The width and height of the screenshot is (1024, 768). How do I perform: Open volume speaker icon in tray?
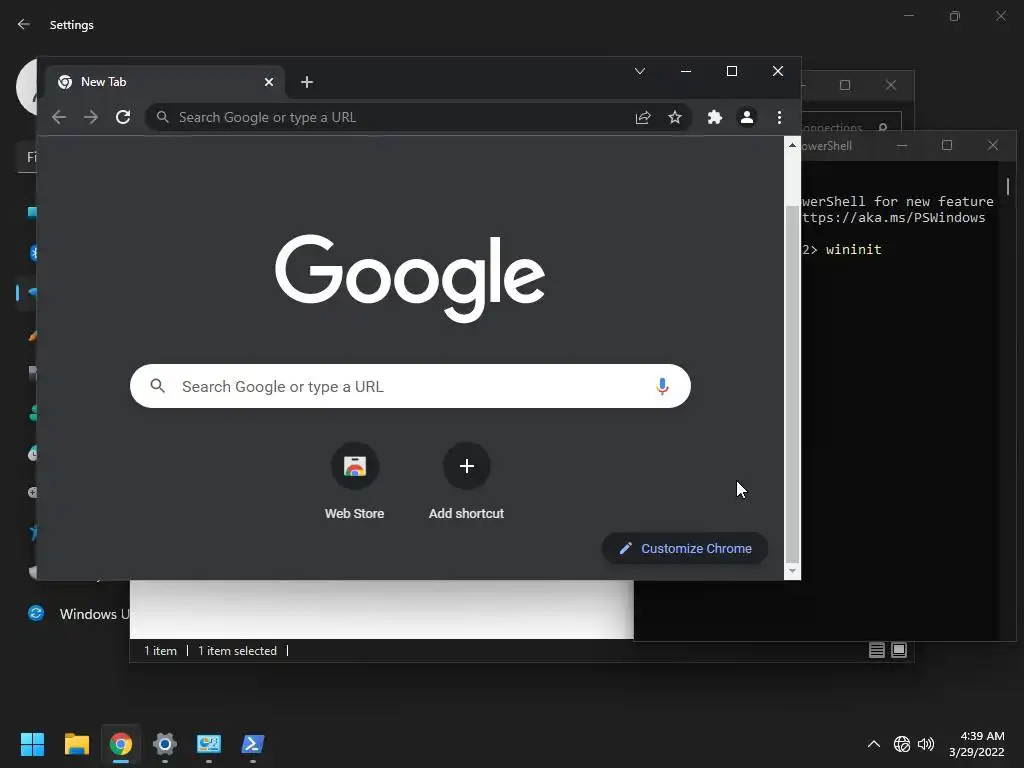(926, 744)
